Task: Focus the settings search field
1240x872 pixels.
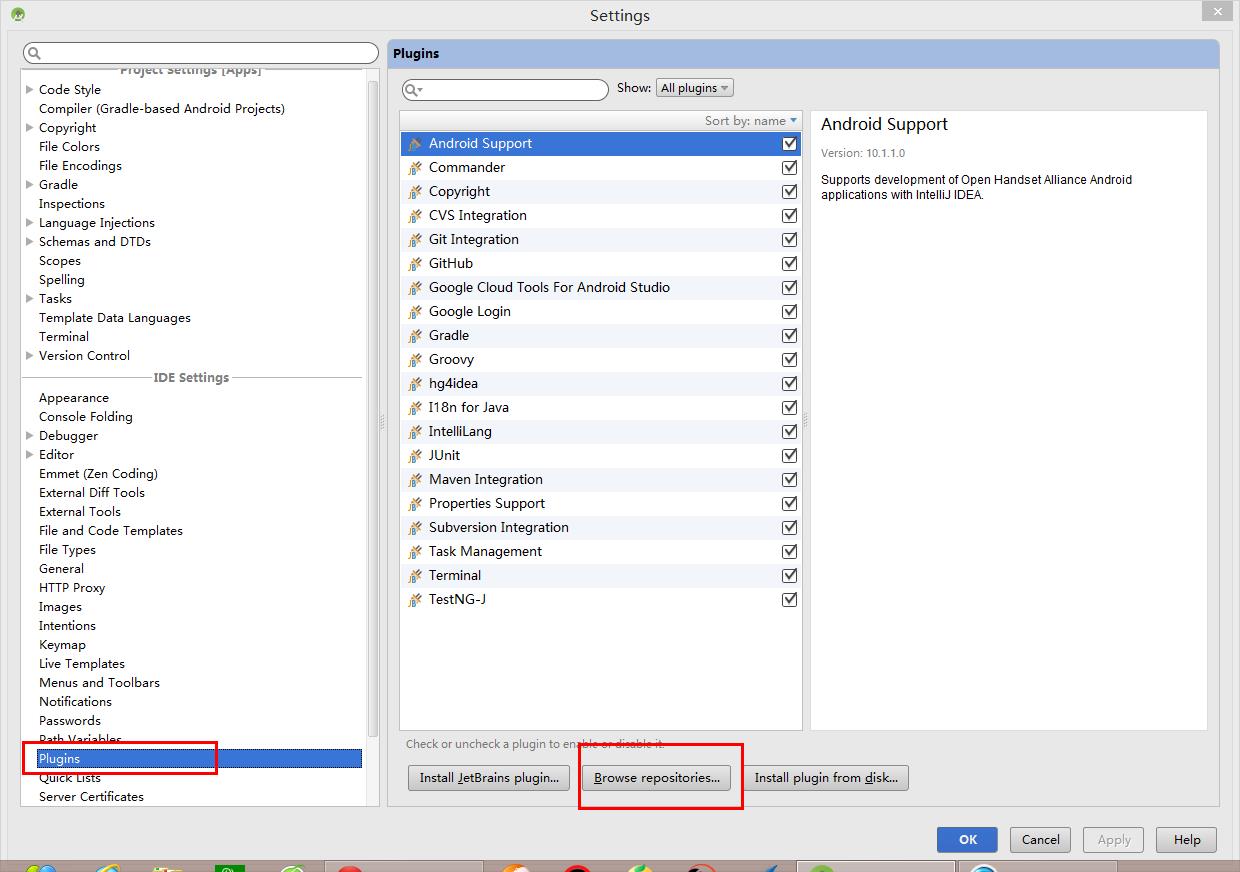Action: click(201, 53)
